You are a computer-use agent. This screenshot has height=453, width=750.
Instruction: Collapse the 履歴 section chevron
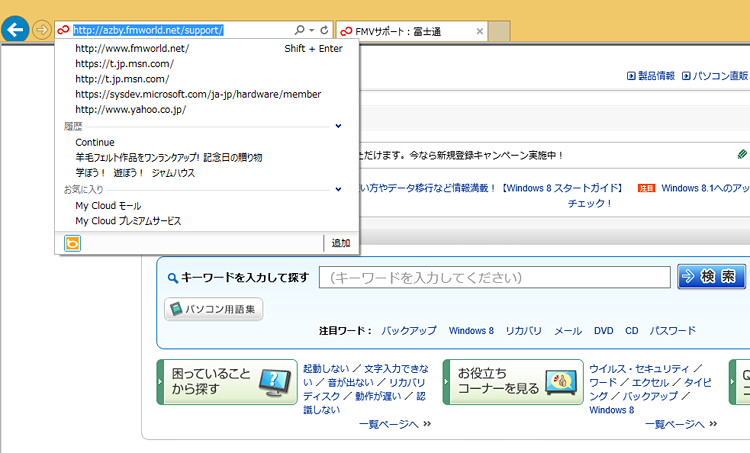click(338, 126)
